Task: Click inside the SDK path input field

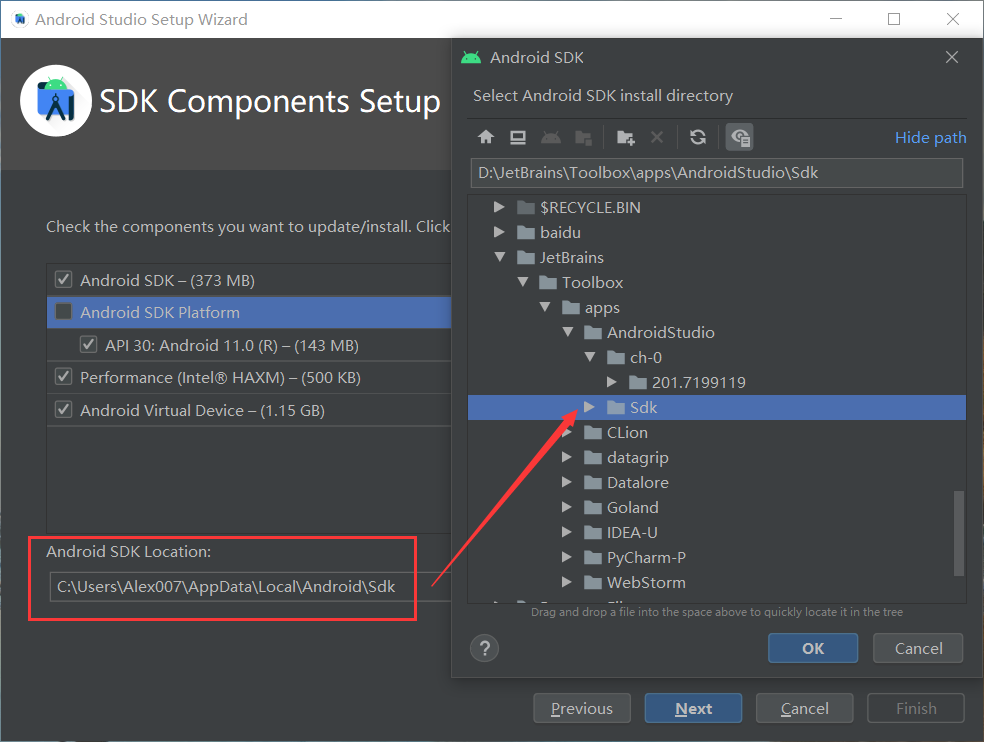Action: click(716, 173)
